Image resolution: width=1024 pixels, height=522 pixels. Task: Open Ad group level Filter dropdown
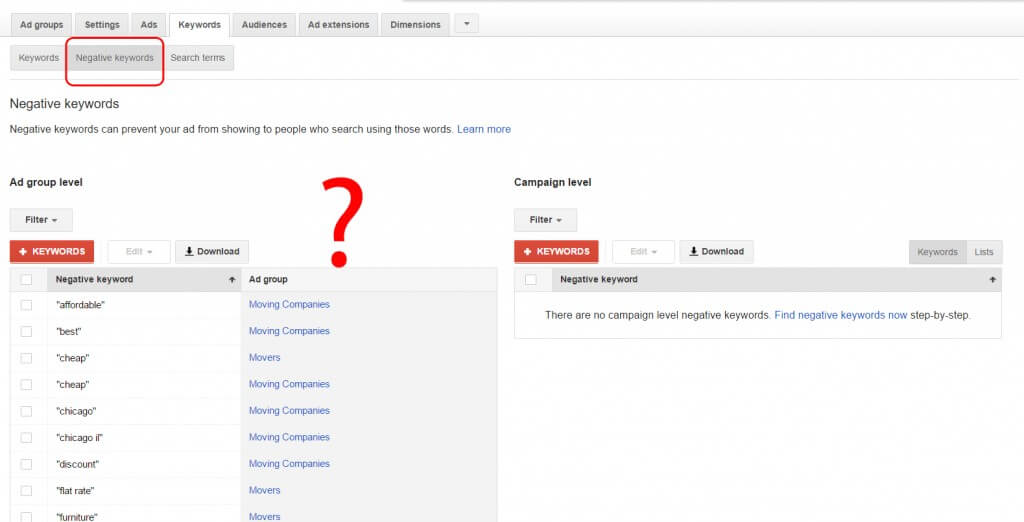coord(41,220)
